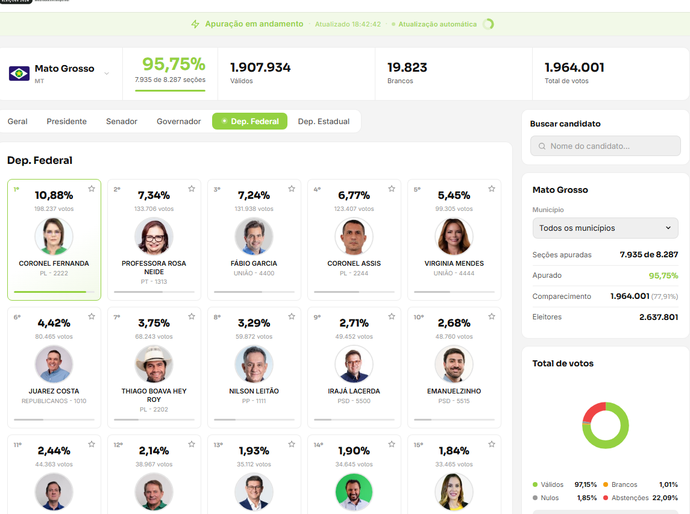
Task: Star the Irajá Lacerda card
Action: tap(392, 316)
